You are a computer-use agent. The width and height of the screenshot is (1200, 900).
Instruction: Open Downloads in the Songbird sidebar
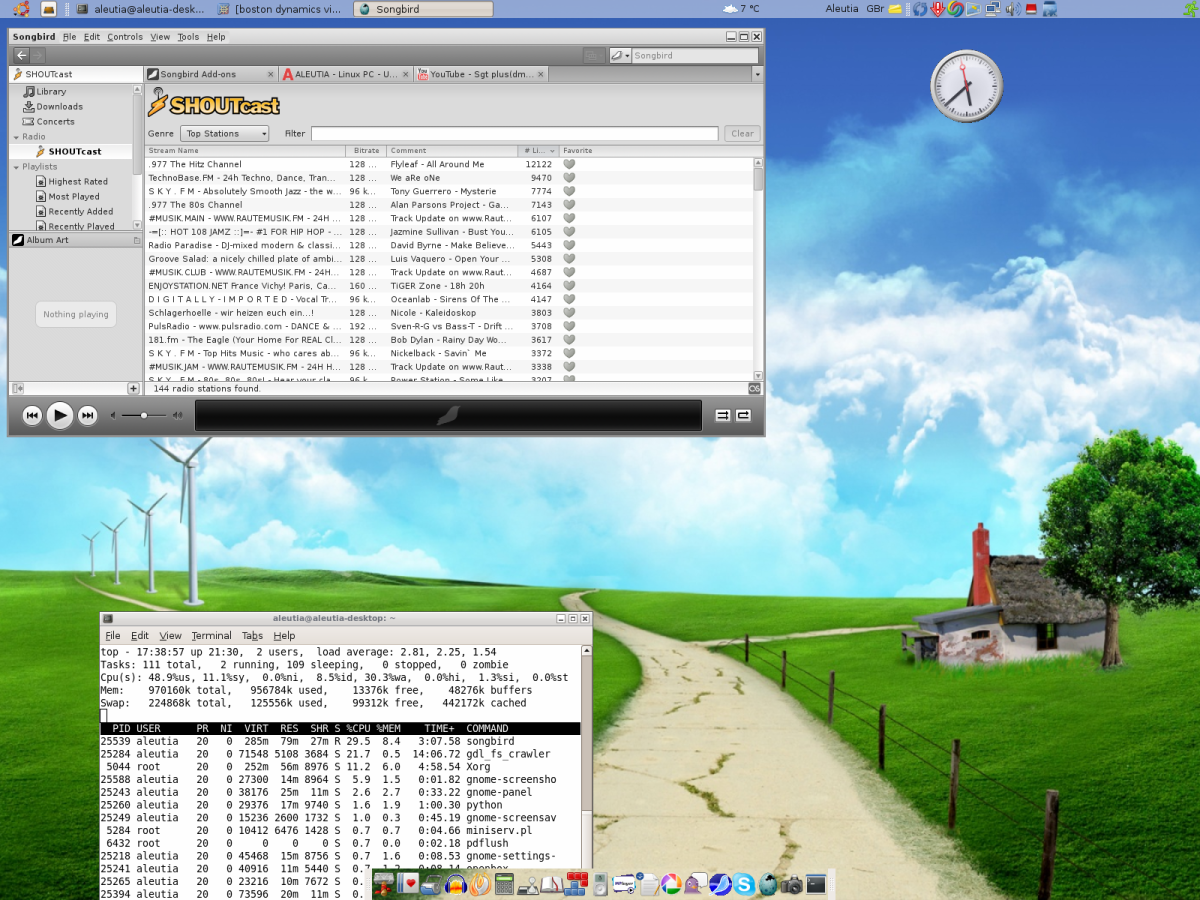(x=59, y=106)
